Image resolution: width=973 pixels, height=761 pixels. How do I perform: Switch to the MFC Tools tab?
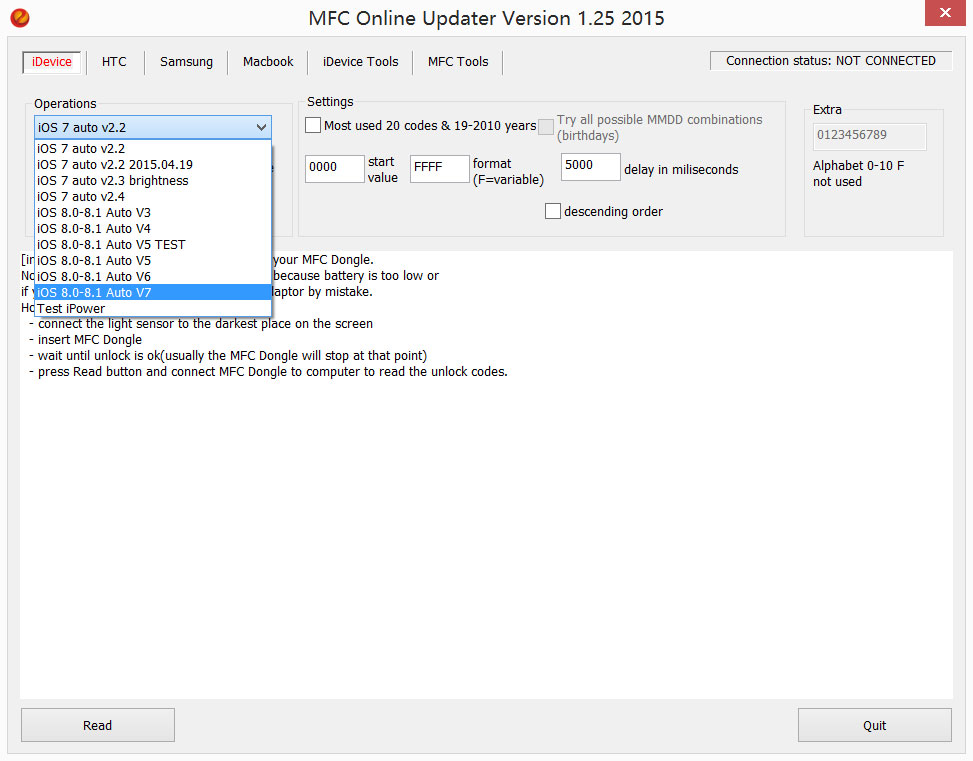pos(458,62)
